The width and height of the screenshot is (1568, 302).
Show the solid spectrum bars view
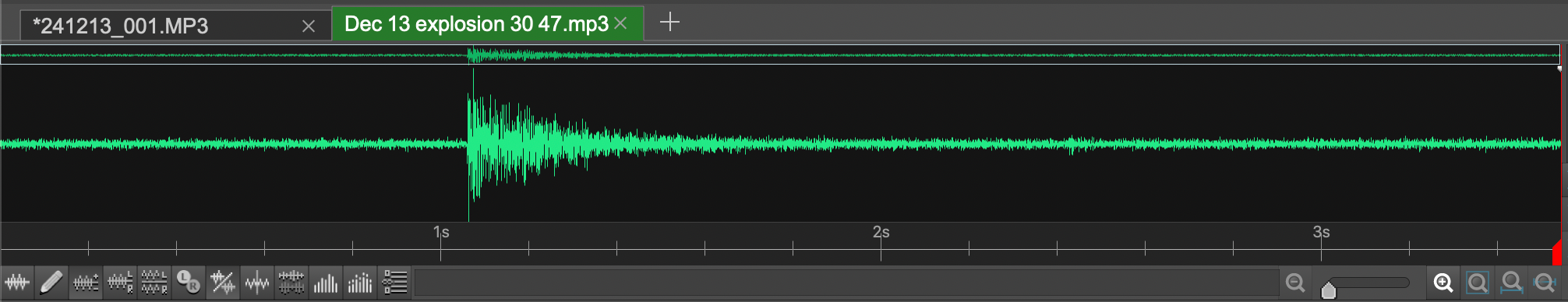tap(325, 283)
